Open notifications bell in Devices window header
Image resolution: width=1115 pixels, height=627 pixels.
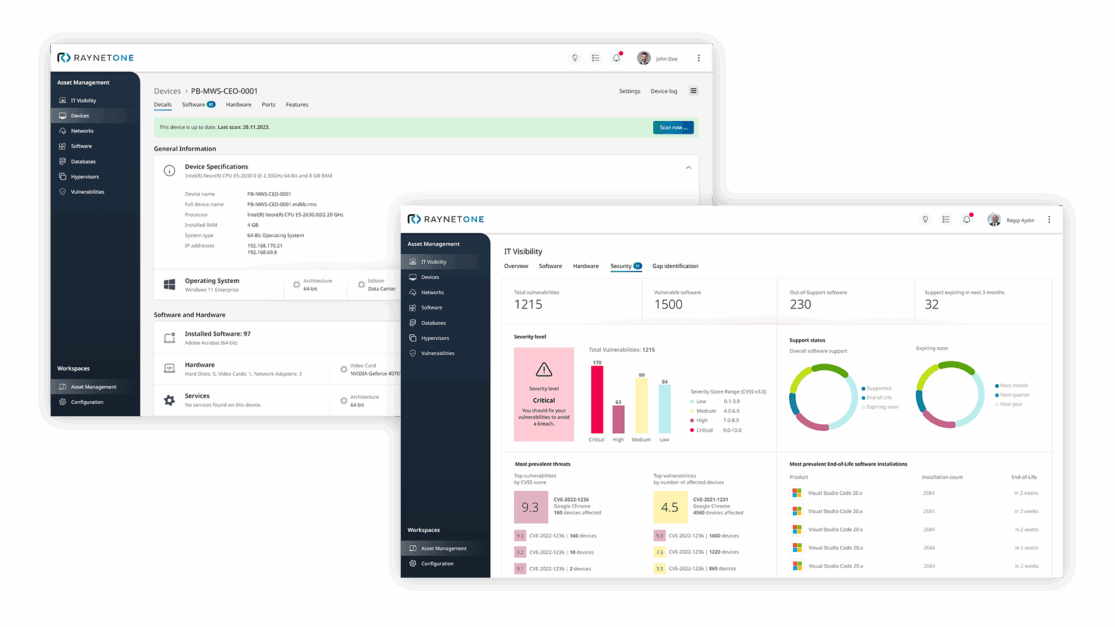click(x=617, y=58)
